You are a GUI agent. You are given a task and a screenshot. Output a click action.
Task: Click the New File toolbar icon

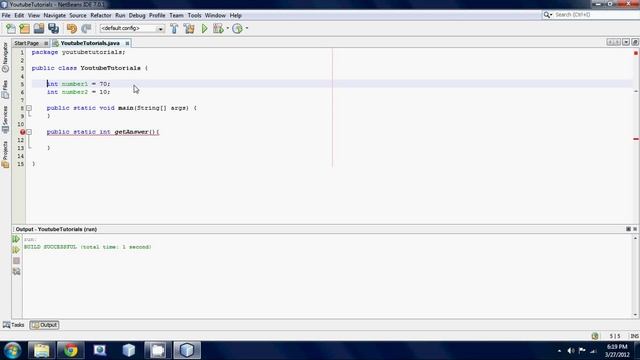[x=11, y=29]
